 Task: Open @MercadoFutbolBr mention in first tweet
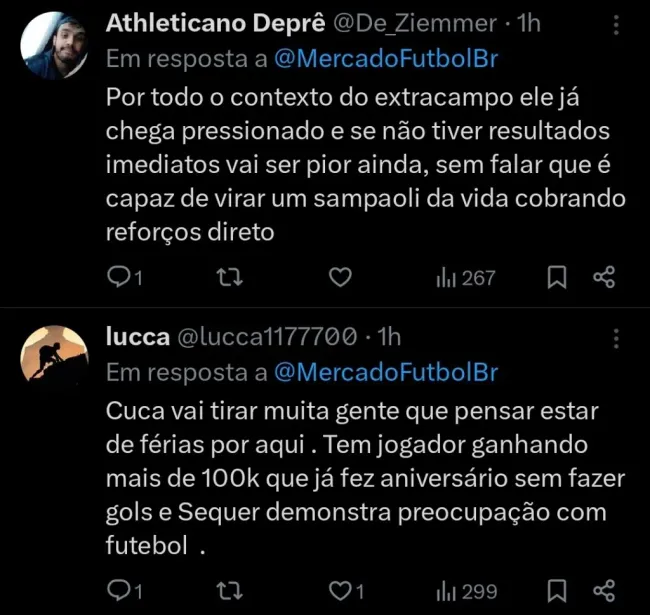385,59
